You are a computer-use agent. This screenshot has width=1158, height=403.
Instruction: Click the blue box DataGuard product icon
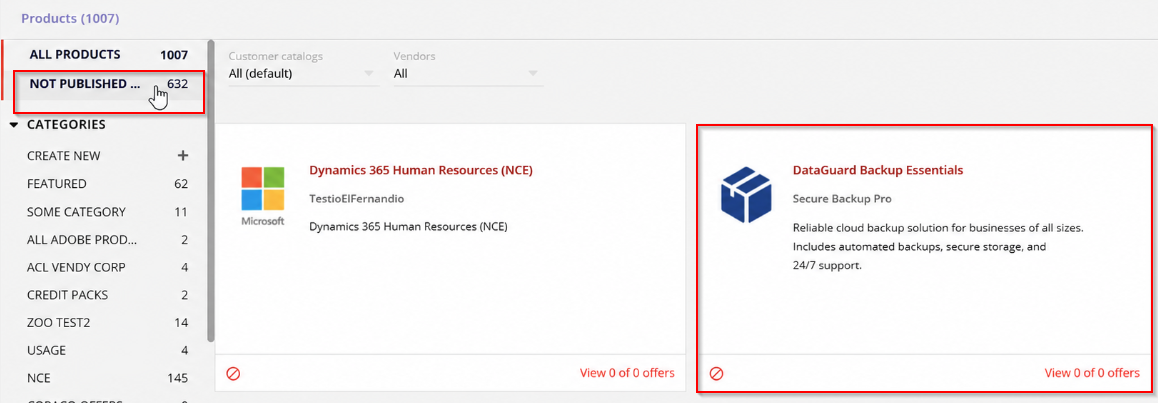[x=747, y=193]
